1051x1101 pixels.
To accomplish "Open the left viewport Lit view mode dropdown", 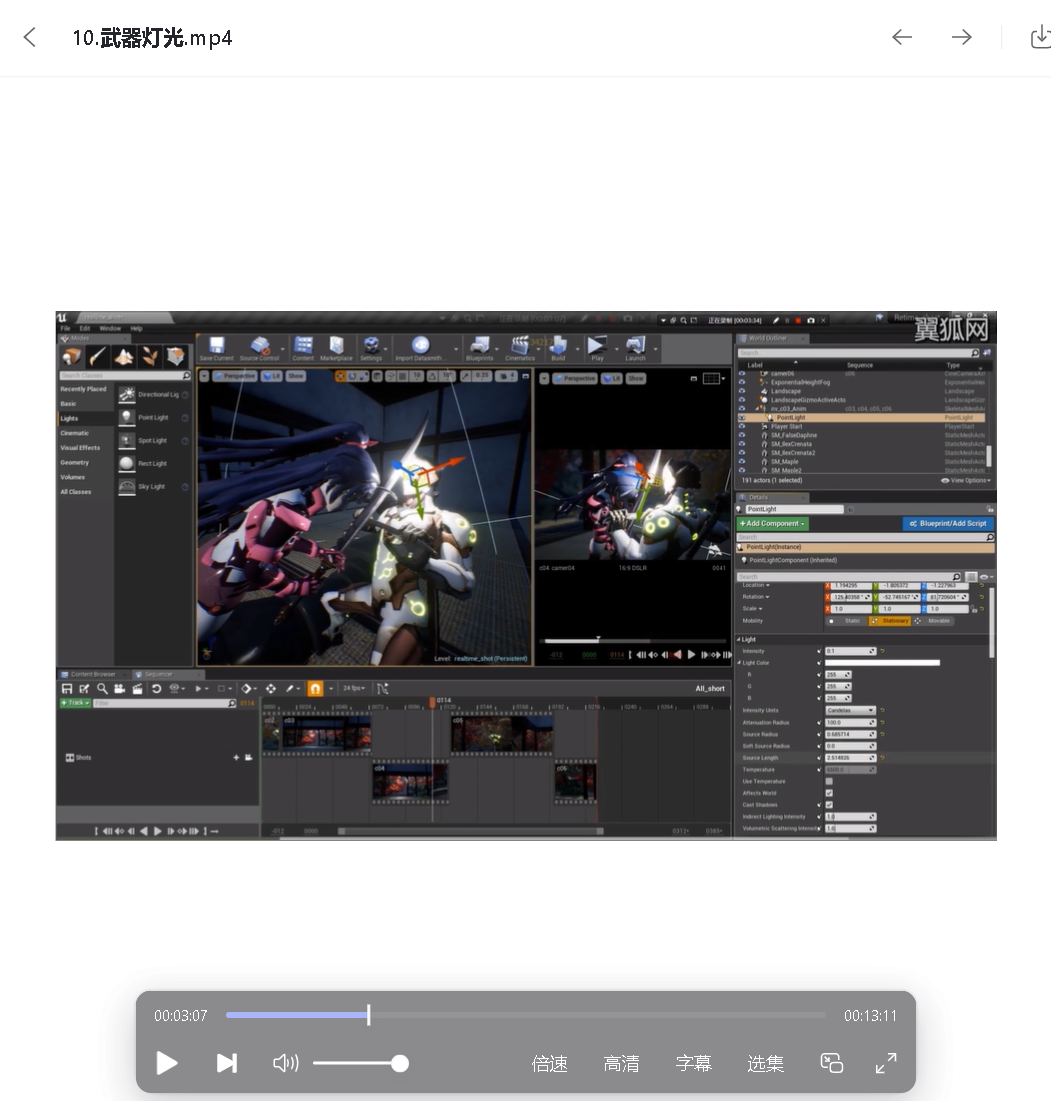I will click(x=272, y=376).
